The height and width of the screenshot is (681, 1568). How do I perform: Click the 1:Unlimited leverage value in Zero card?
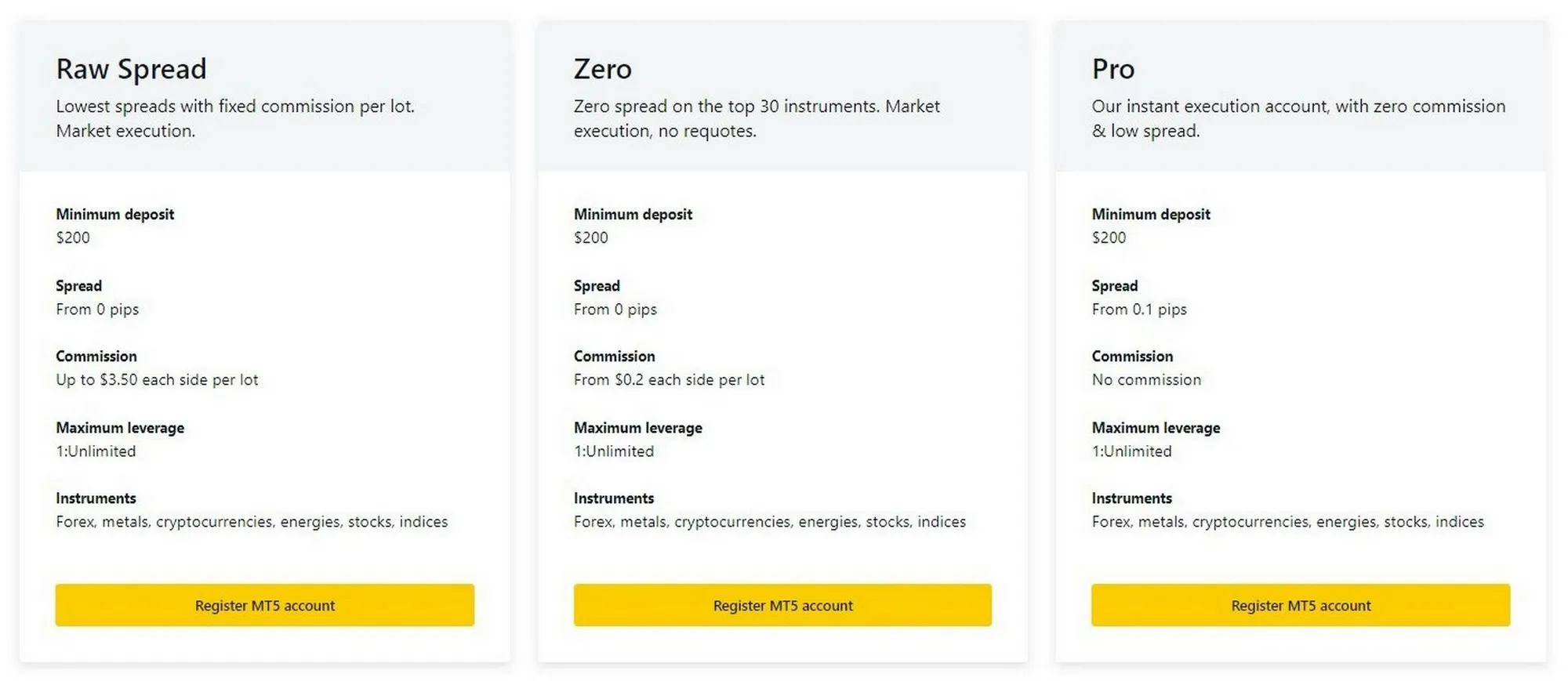[614, 451]
